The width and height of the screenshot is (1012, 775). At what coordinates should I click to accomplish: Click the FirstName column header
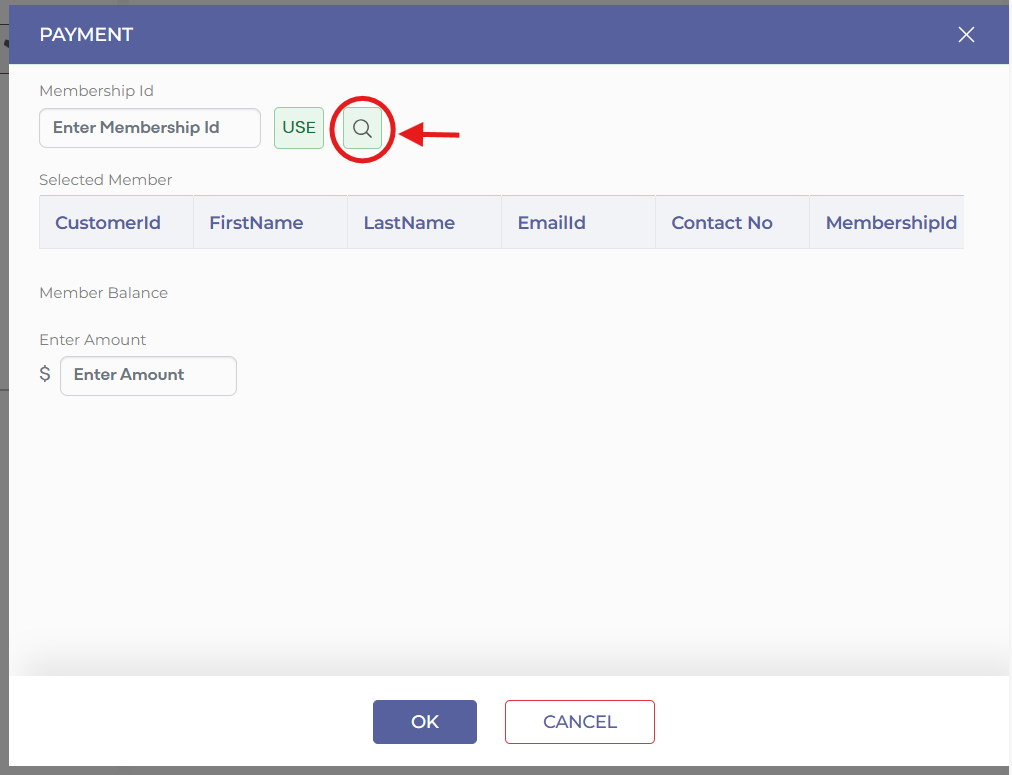[256, 223]
